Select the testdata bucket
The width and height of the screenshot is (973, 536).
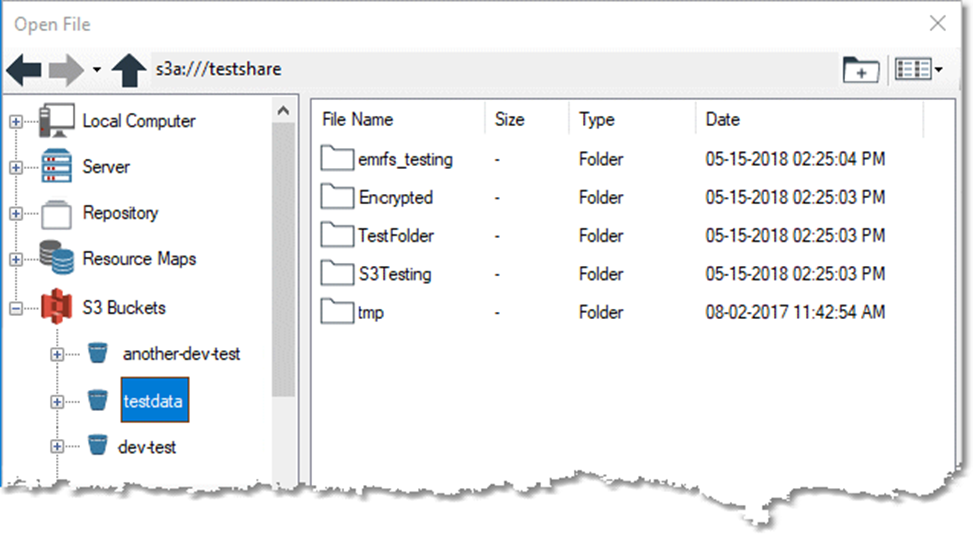(x=154, y=400)
